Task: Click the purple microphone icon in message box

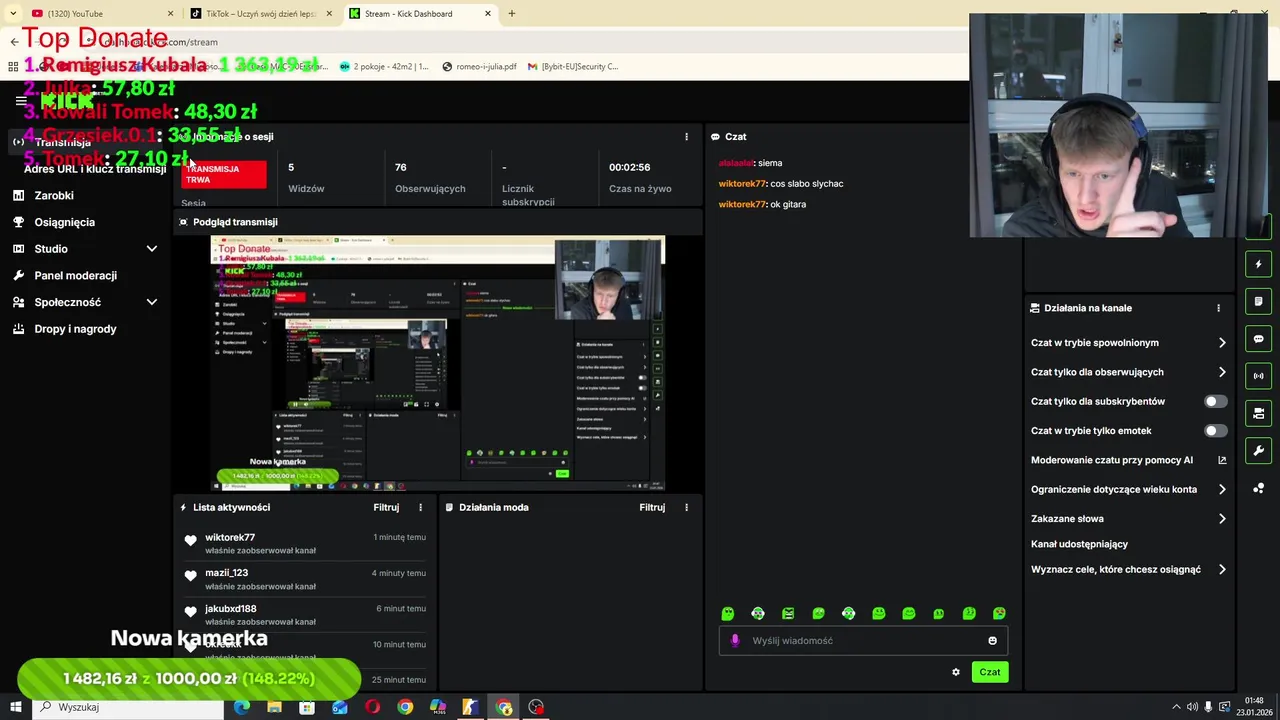Action: pyautogui.click(x=735, y=641)
